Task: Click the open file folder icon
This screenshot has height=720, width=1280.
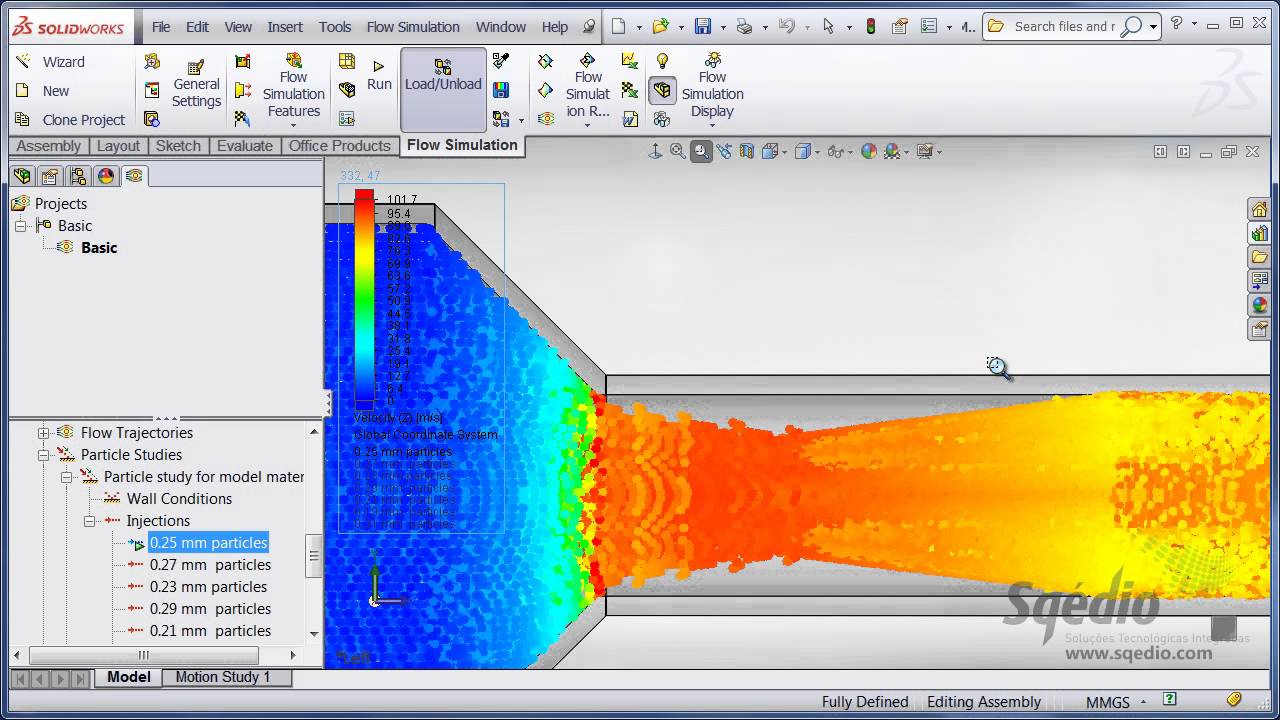Action: 660,27
